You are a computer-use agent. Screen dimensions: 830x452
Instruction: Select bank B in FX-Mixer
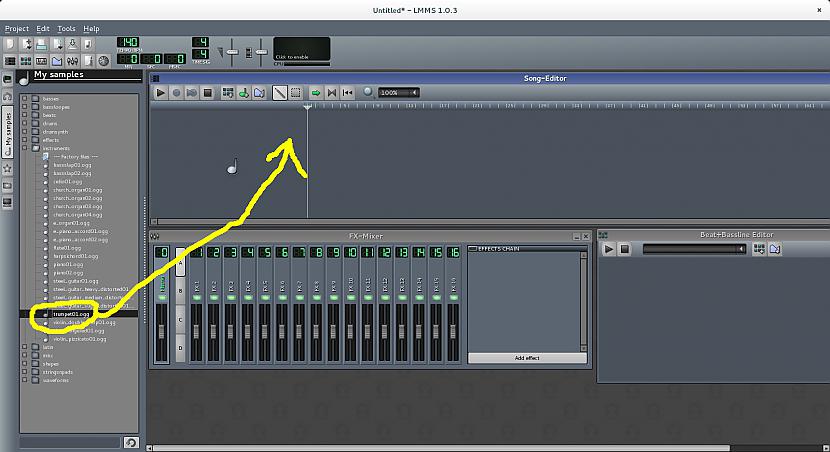click(x=181, y=291)
